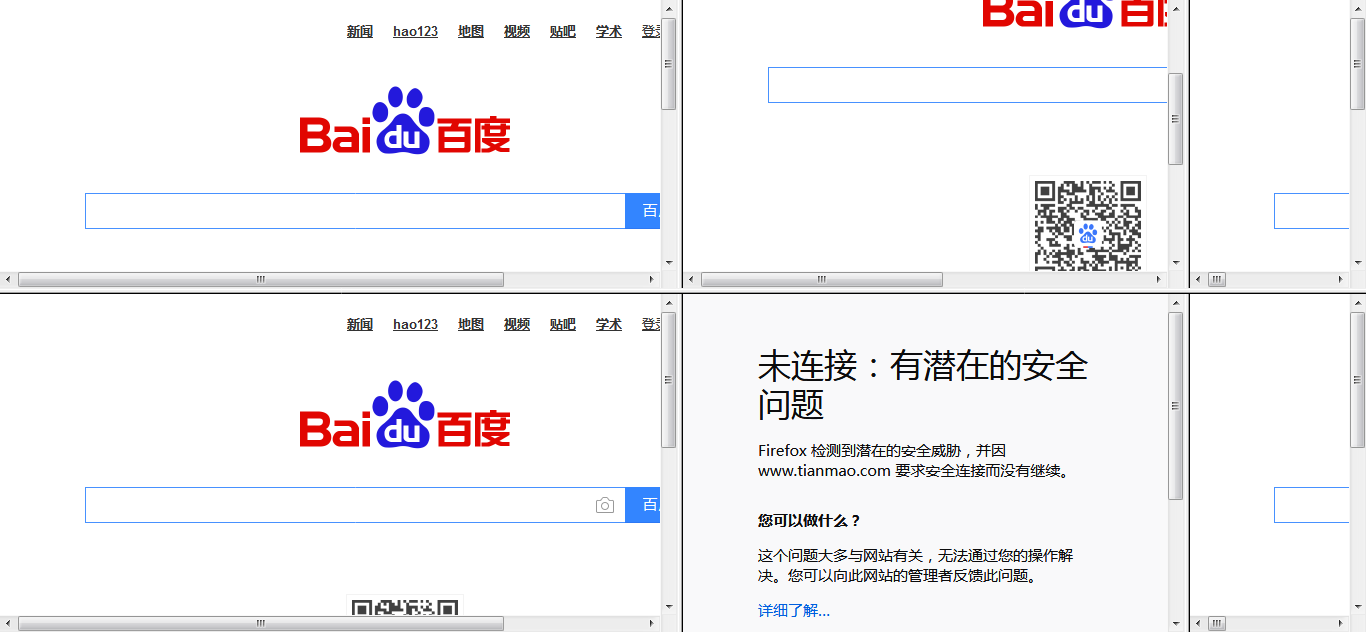Click scroll-left arrow in top-right pane
The width and height of the screenshot is (1366, 632).
click(x=1198, y=280)
